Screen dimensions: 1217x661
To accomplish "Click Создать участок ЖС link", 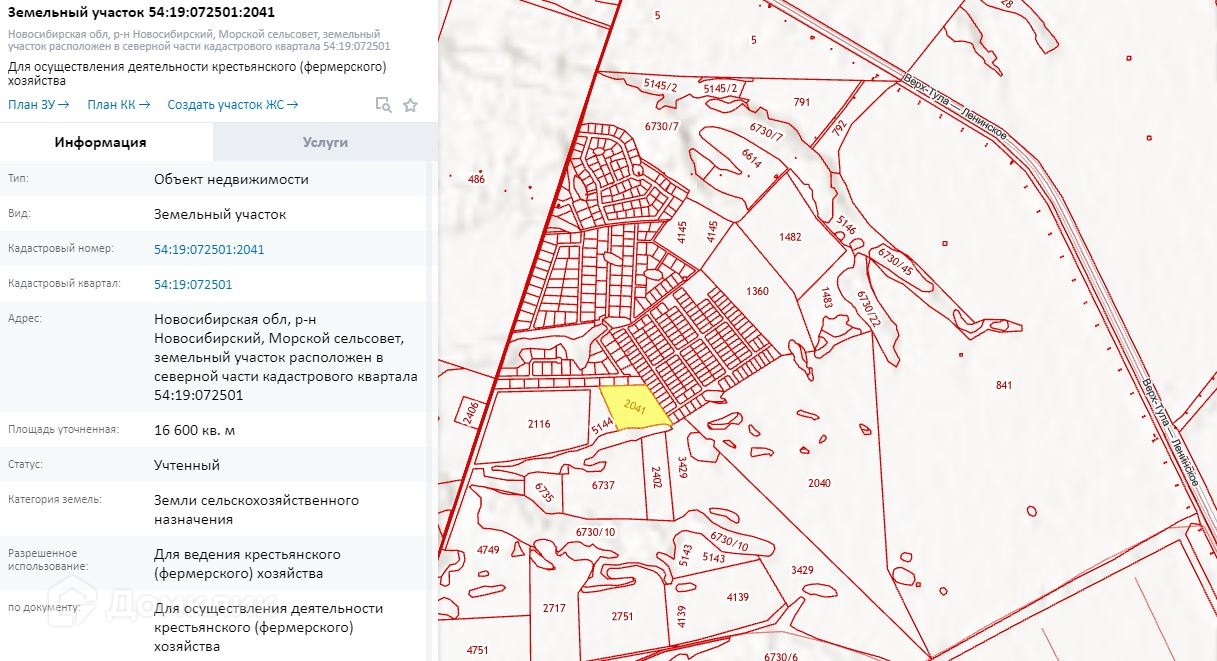I will (x=232, y=104).
